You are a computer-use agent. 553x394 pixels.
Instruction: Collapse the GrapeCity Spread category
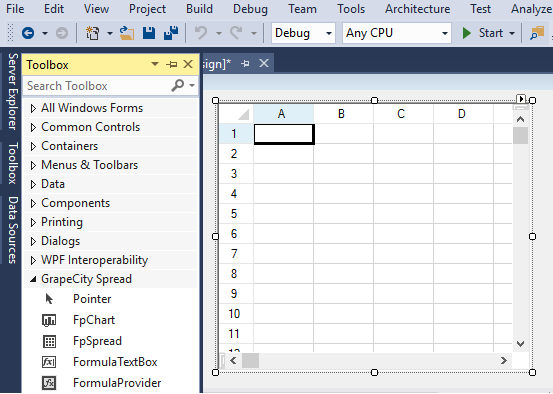pos(33,279)
